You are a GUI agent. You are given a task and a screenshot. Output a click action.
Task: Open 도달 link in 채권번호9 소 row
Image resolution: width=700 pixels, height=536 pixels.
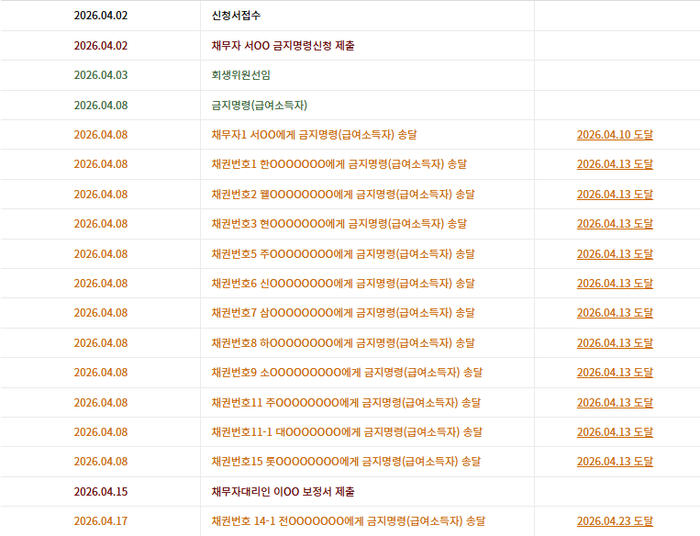(x=615, y=373)
